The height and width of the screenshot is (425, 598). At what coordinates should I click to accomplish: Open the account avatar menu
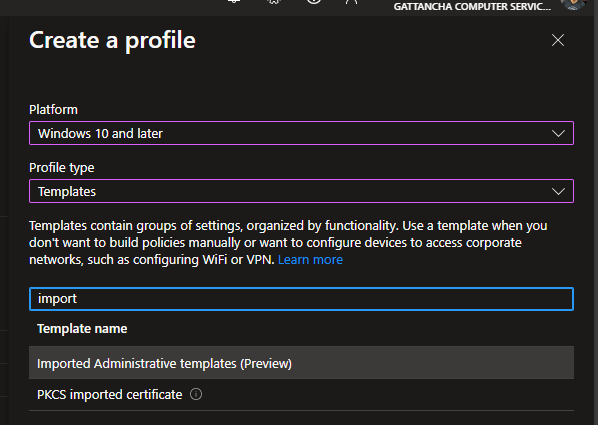tap(573, 3)
